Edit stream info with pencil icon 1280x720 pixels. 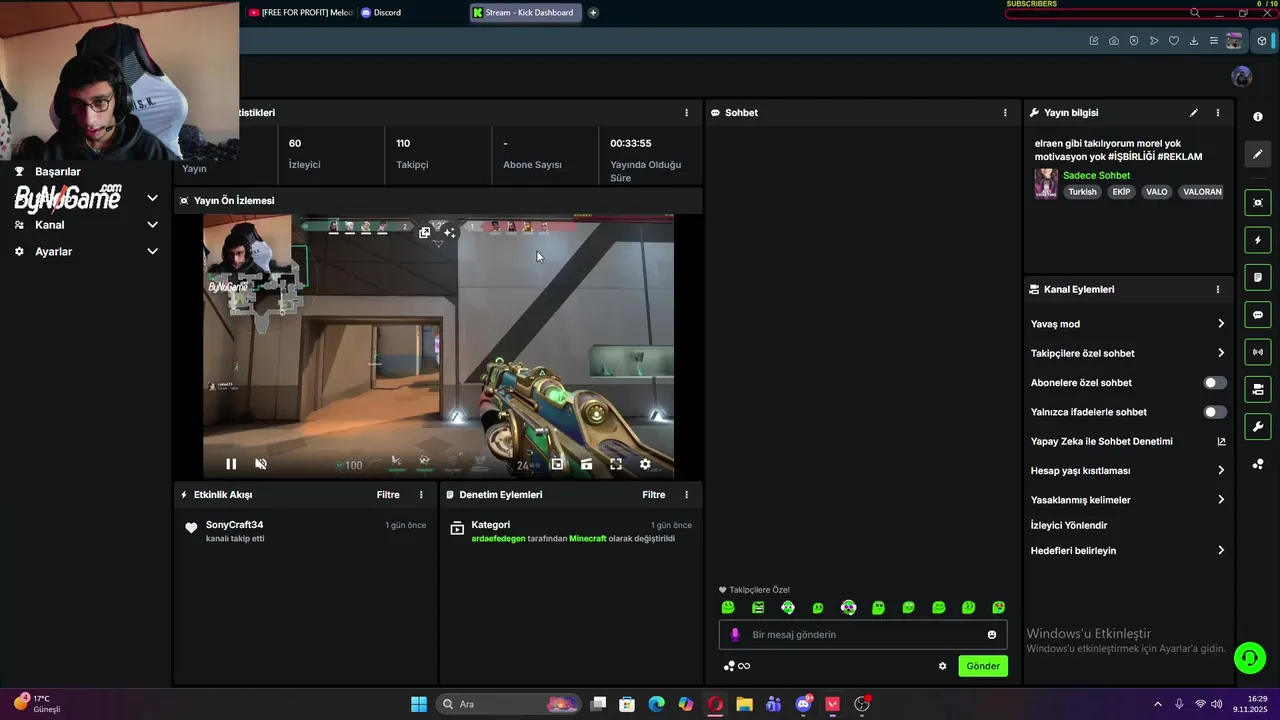[1193, 113]
